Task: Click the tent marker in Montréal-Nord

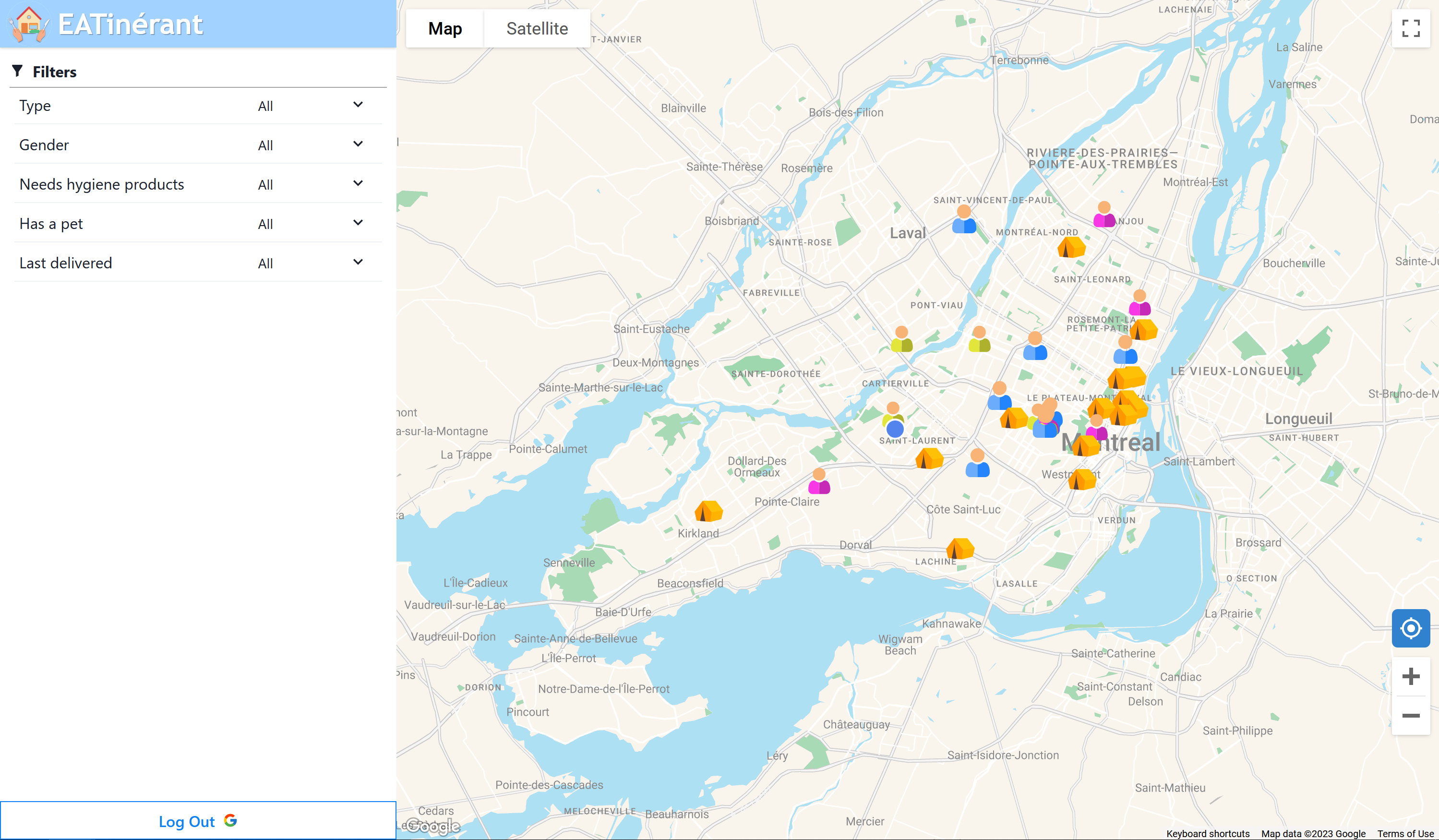Action: (x=1071, y=248)
